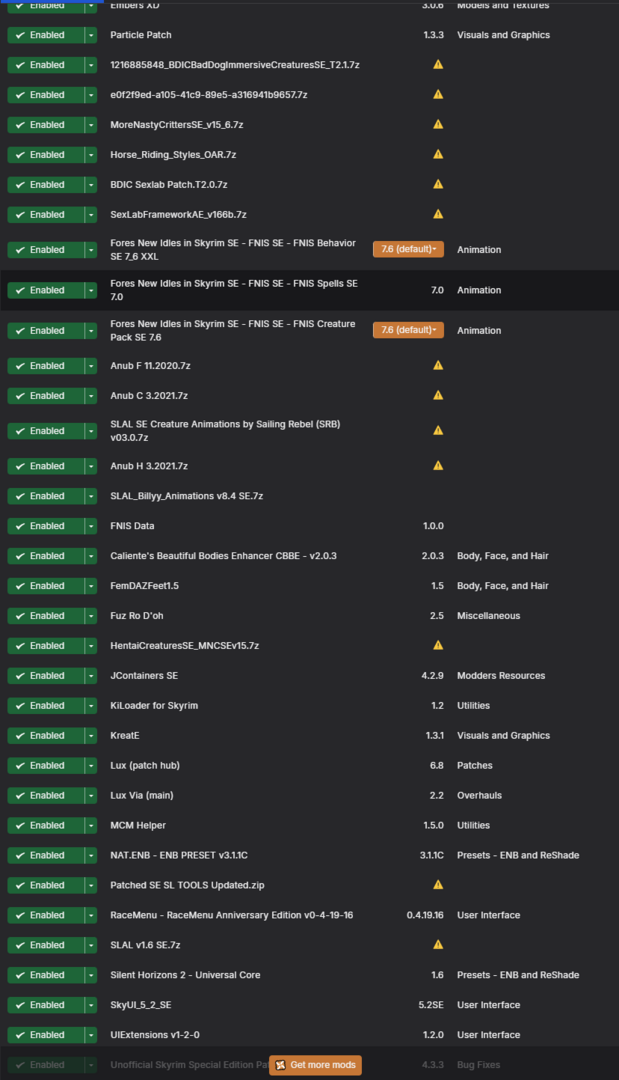Image resolution: width=619 pixels, height=1080 pixels.
Task: Disable the FNIS Data mod
Action: point(45,526)
